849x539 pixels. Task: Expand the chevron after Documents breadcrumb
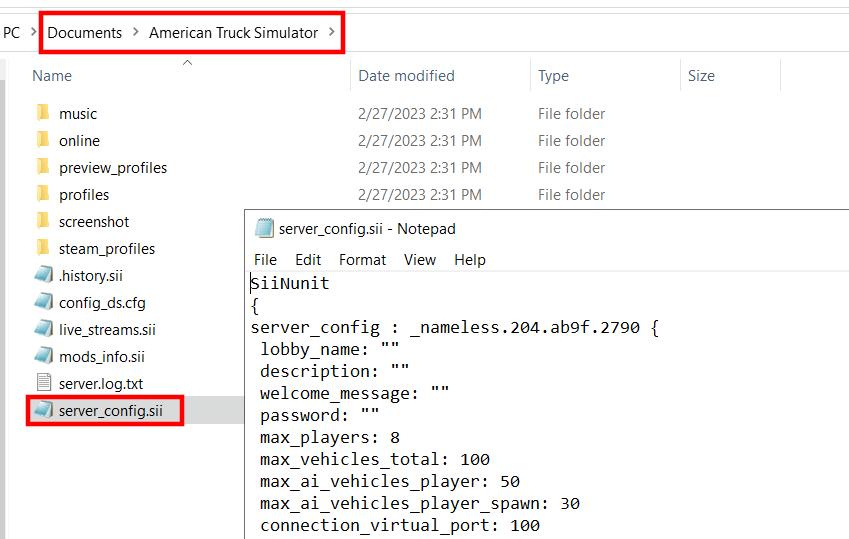pyautogui.click(x=136, y=32)
